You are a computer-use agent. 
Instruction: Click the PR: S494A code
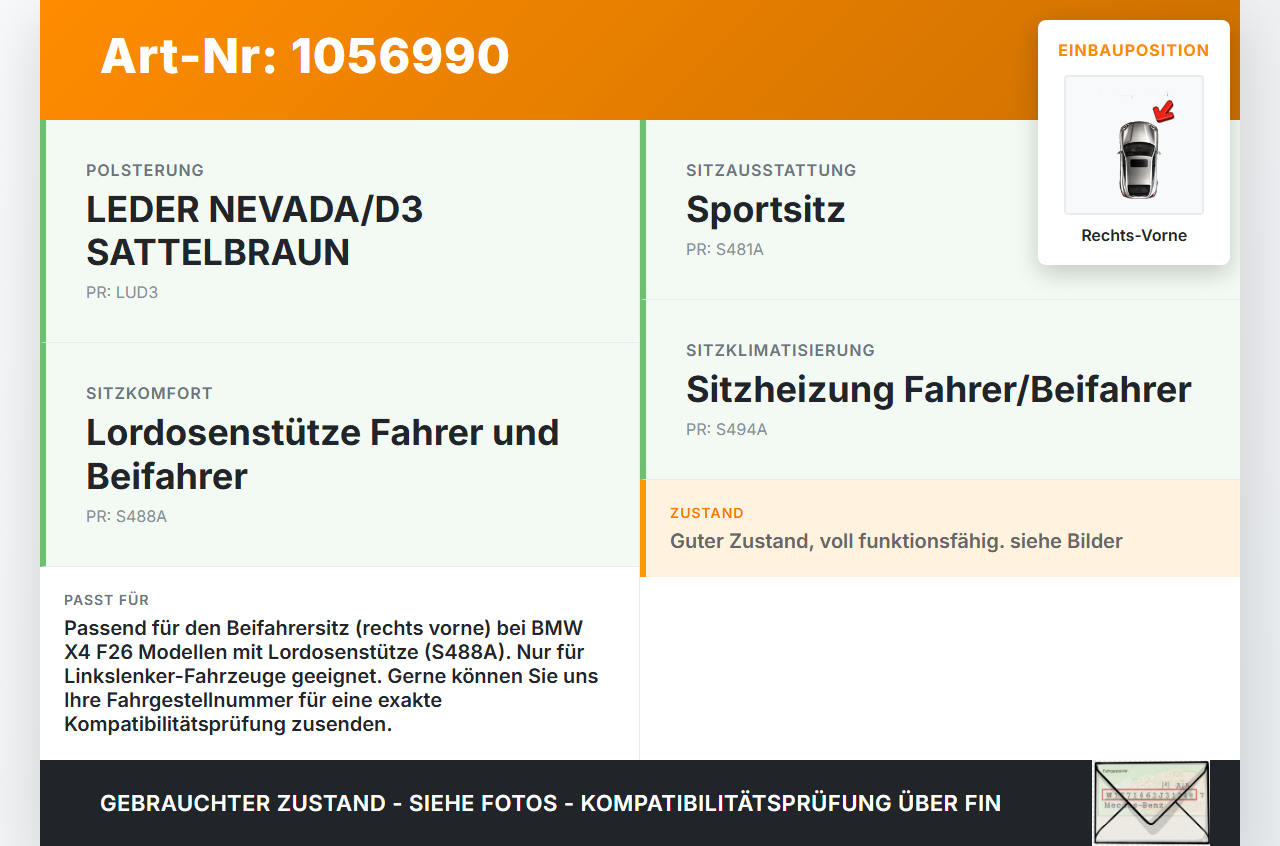click(727, 430)
